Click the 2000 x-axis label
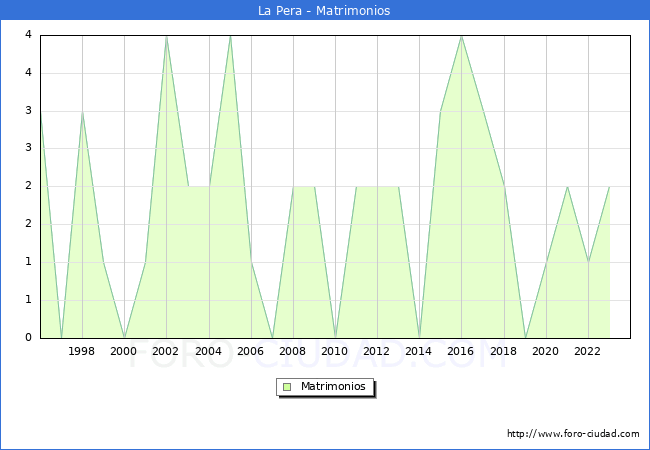 point(124,351)
